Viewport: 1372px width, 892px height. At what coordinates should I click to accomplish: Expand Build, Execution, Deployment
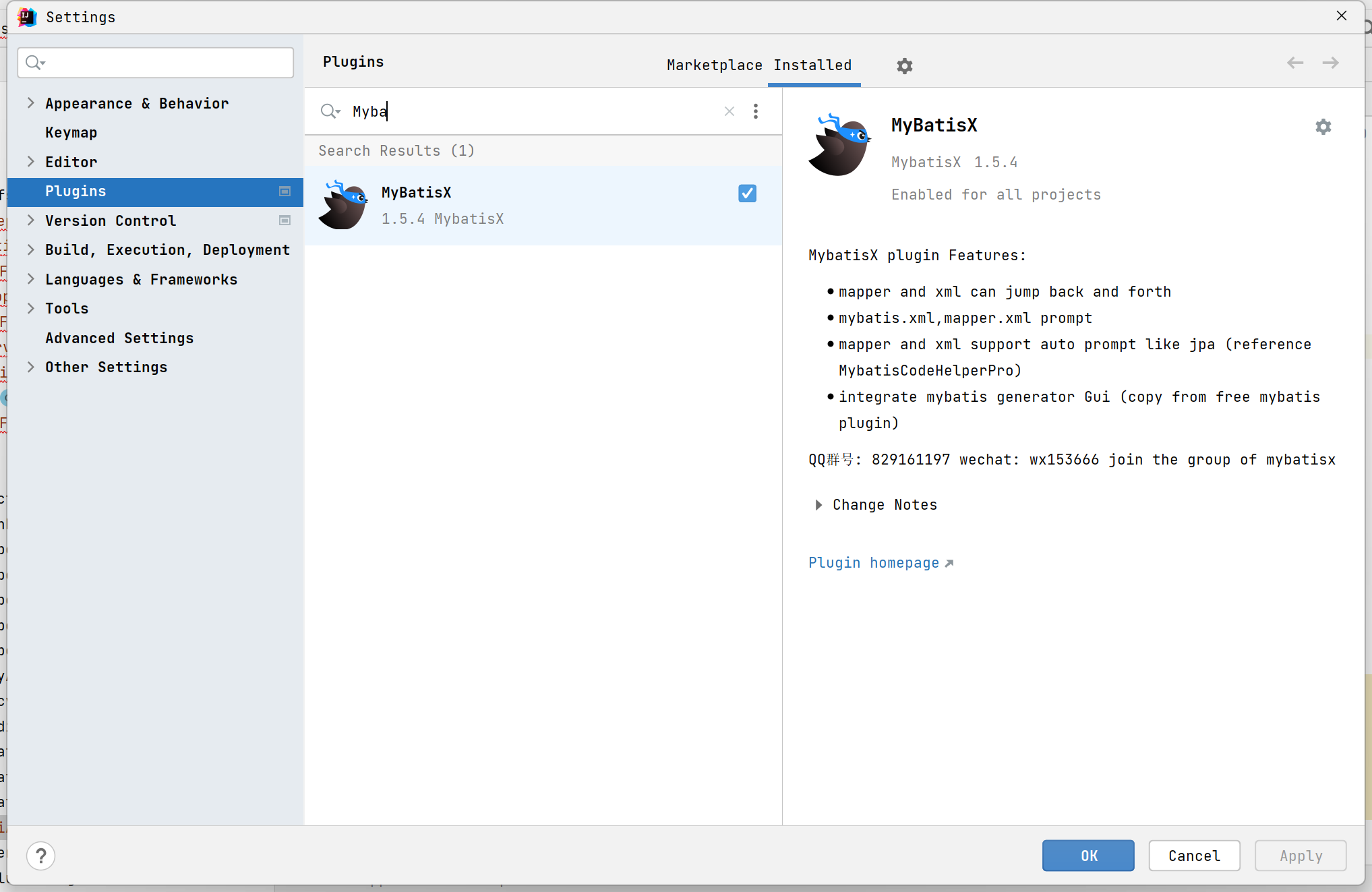pos(30,249)
